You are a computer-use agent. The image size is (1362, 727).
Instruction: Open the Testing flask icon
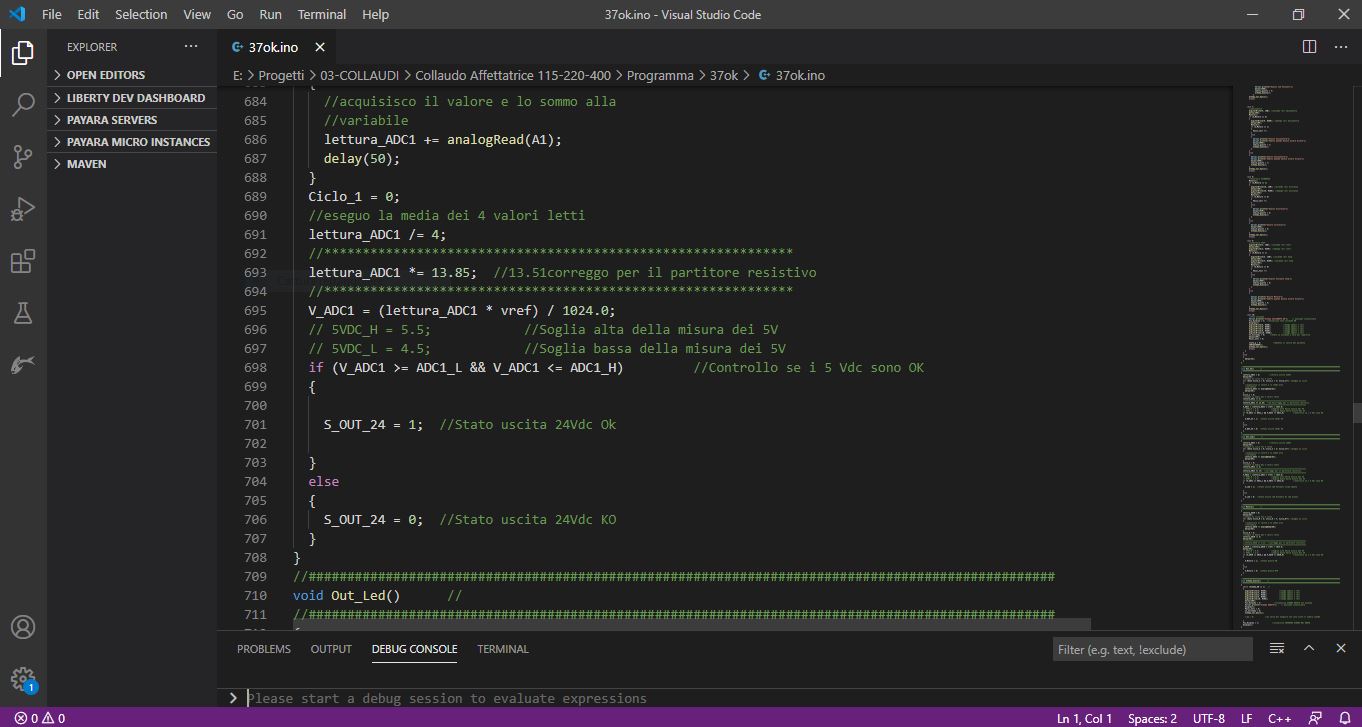(22, 314)
